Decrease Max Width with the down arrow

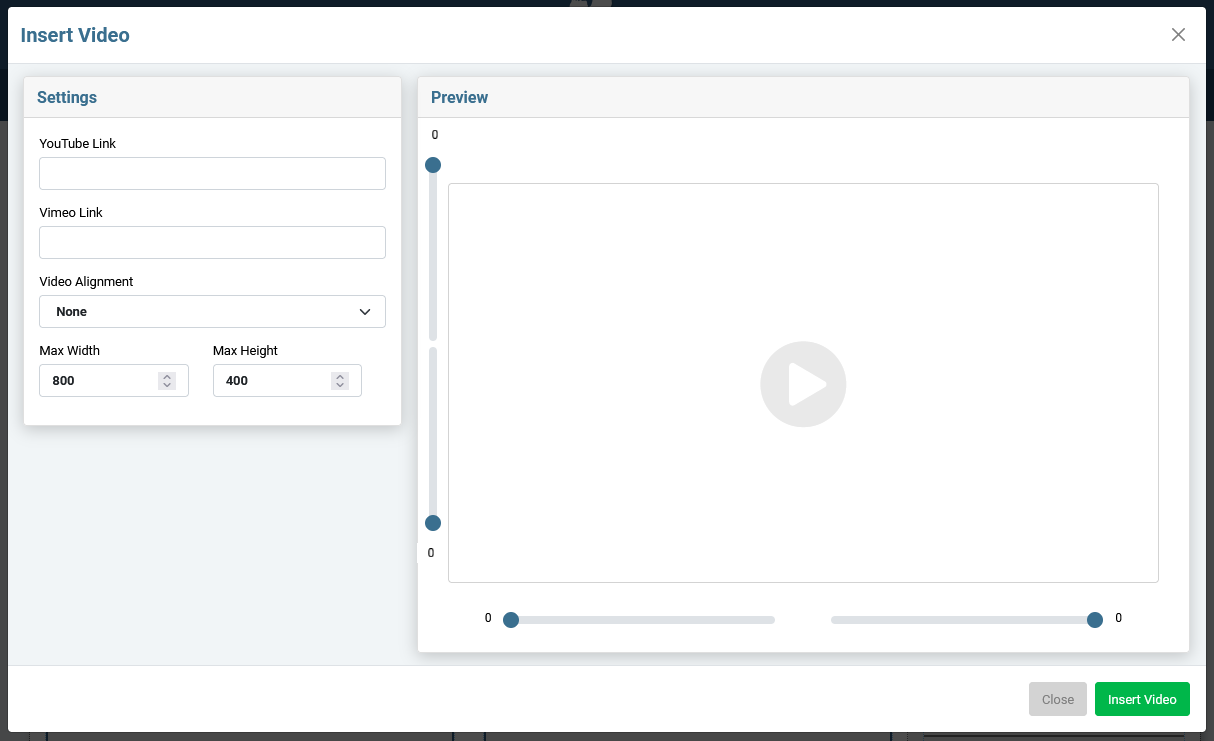click(167, 385)
